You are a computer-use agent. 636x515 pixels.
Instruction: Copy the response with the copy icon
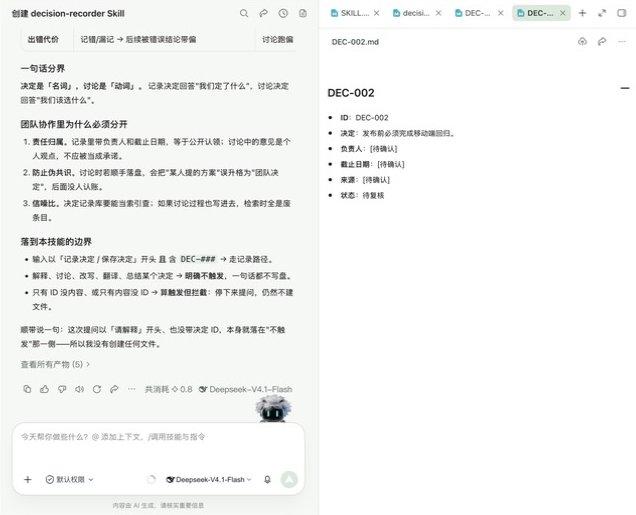tap(27, 389)
